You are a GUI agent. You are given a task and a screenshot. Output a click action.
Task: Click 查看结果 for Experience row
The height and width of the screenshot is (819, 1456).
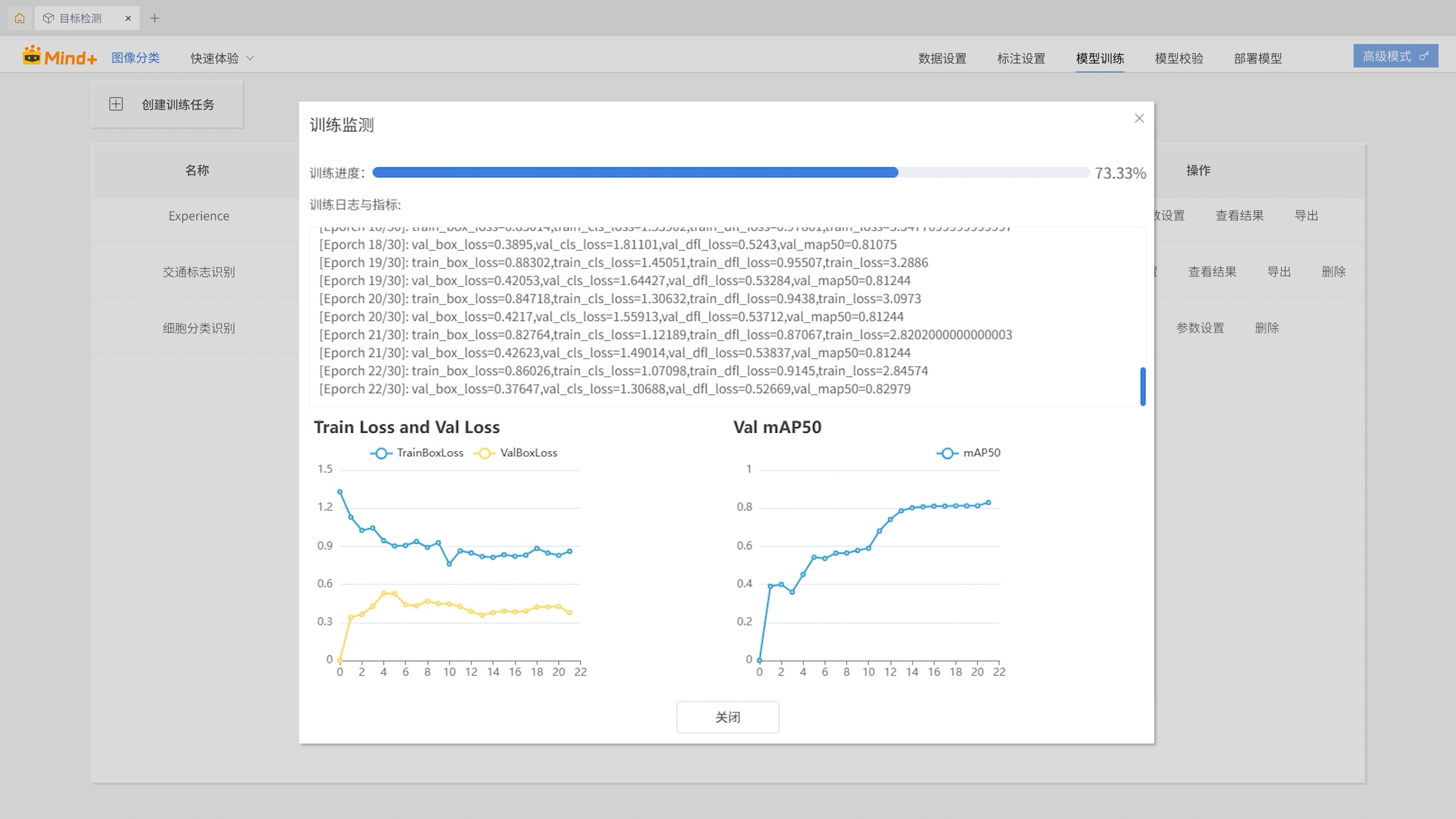click(1239, 215)
